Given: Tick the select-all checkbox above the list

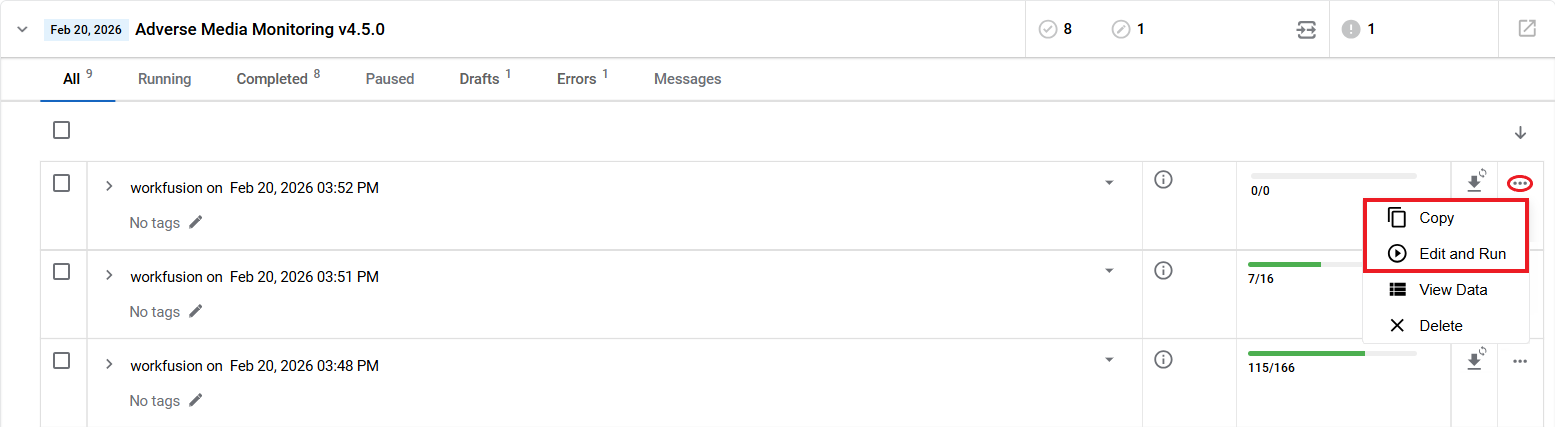Looking at the screenshot, I should pos(61,130).
